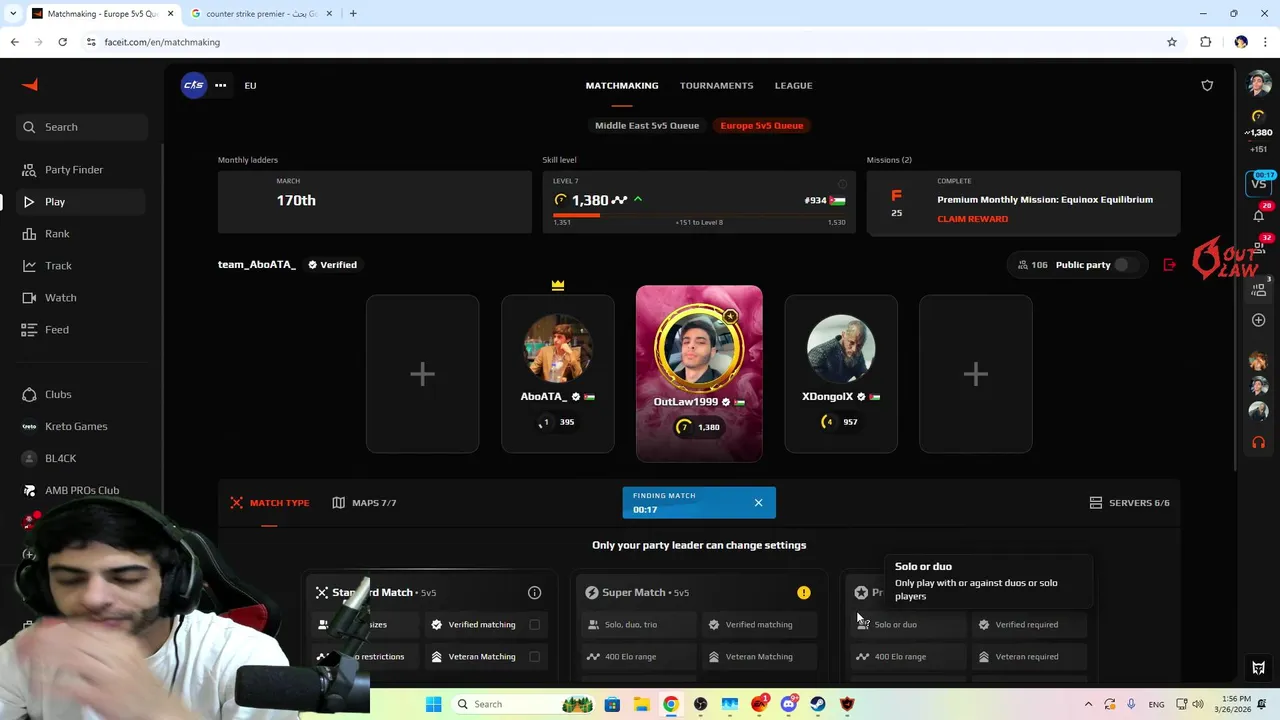Open the three-dot game options menu
Image resolution: width=1280 pixels, height=720 pixels.
coord(220,85)
